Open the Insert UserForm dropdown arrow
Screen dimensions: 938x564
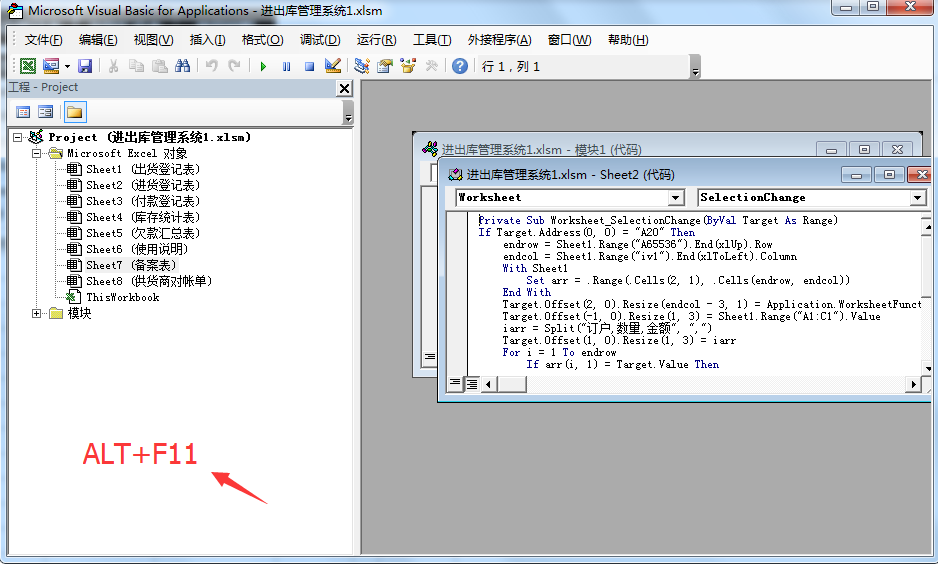pyautogui.click(x=67, y=66)
